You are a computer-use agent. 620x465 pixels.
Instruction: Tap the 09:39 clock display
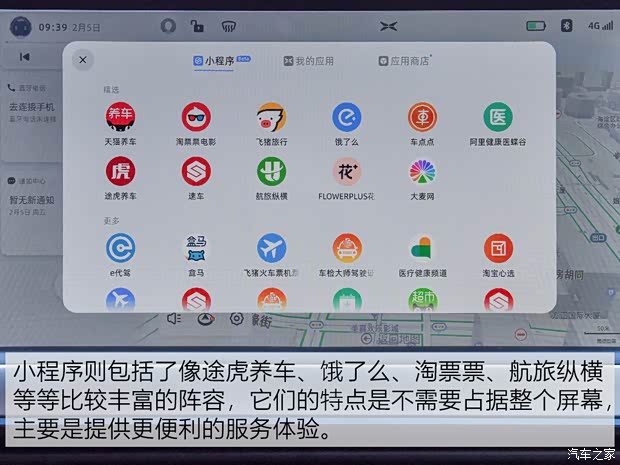(53, 27)
